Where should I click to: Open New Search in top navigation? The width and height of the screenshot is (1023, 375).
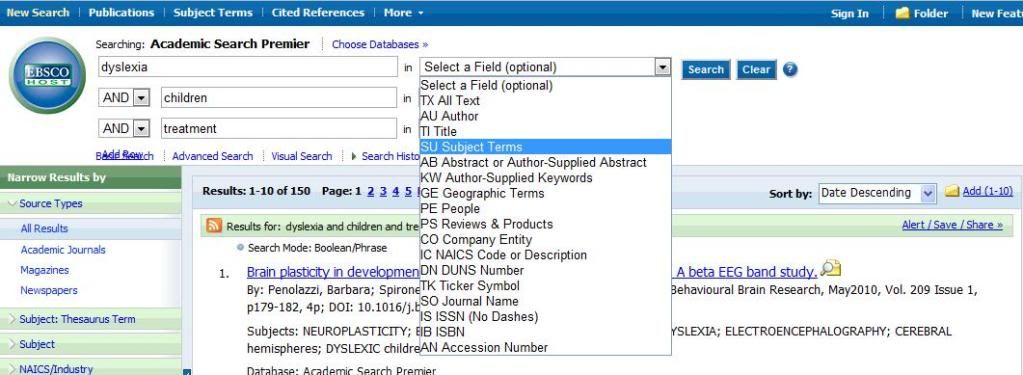(38, 12)
